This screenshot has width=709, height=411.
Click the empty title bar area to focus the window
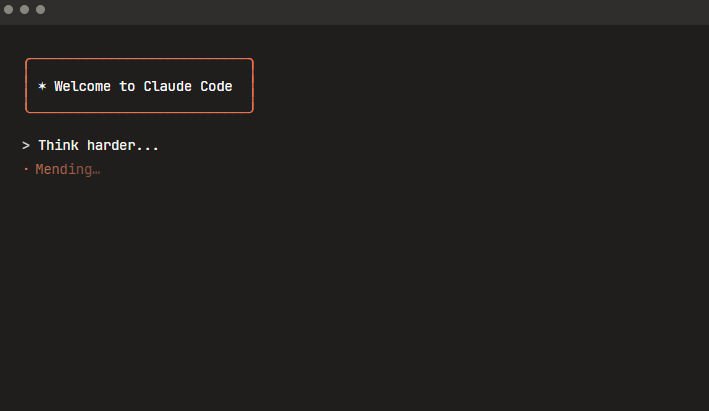pos(350,10)
